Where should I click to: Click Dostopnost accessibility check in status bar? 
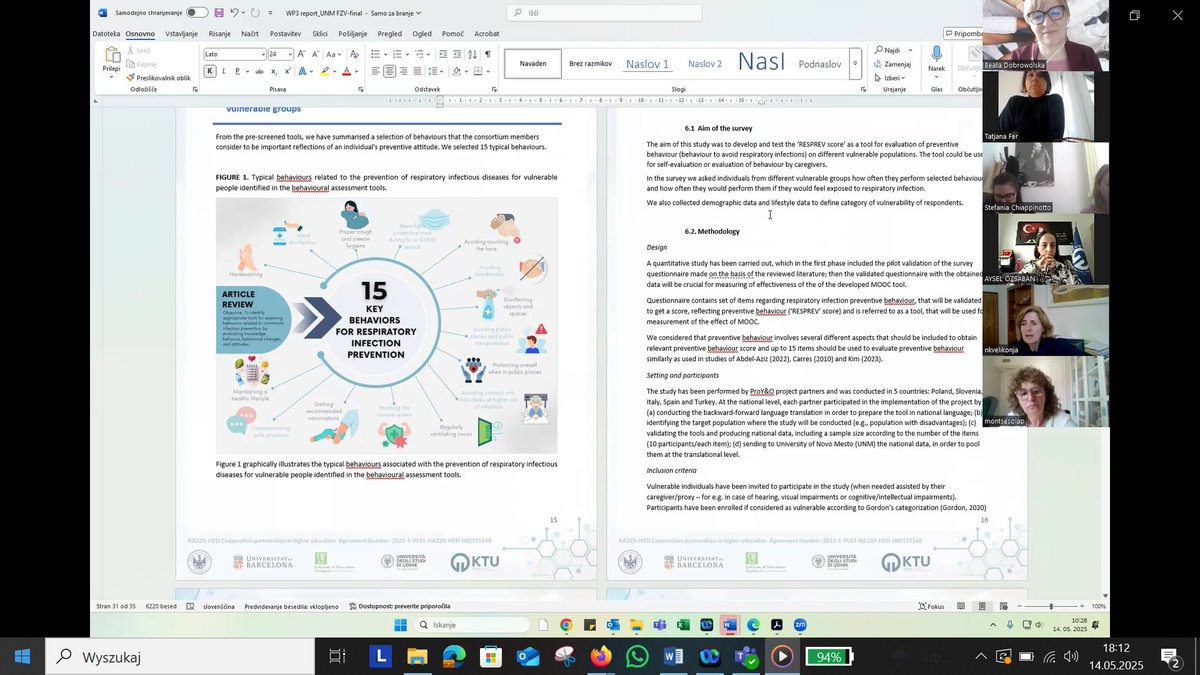(x=400, y=606)
